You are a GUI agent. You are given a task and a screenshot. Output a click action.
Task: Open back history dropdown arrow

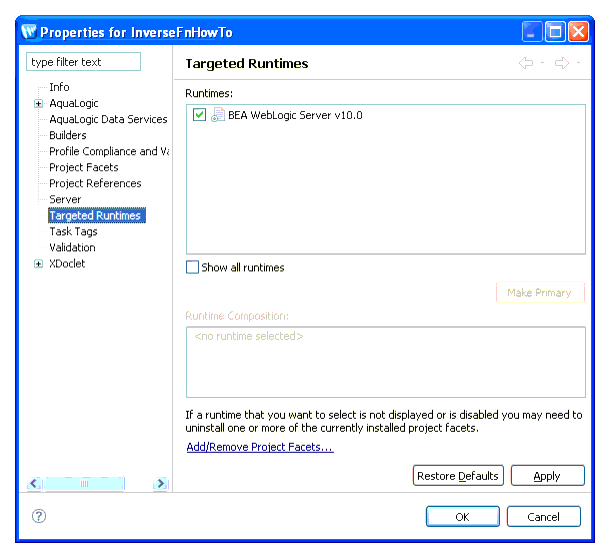[542, 63]
